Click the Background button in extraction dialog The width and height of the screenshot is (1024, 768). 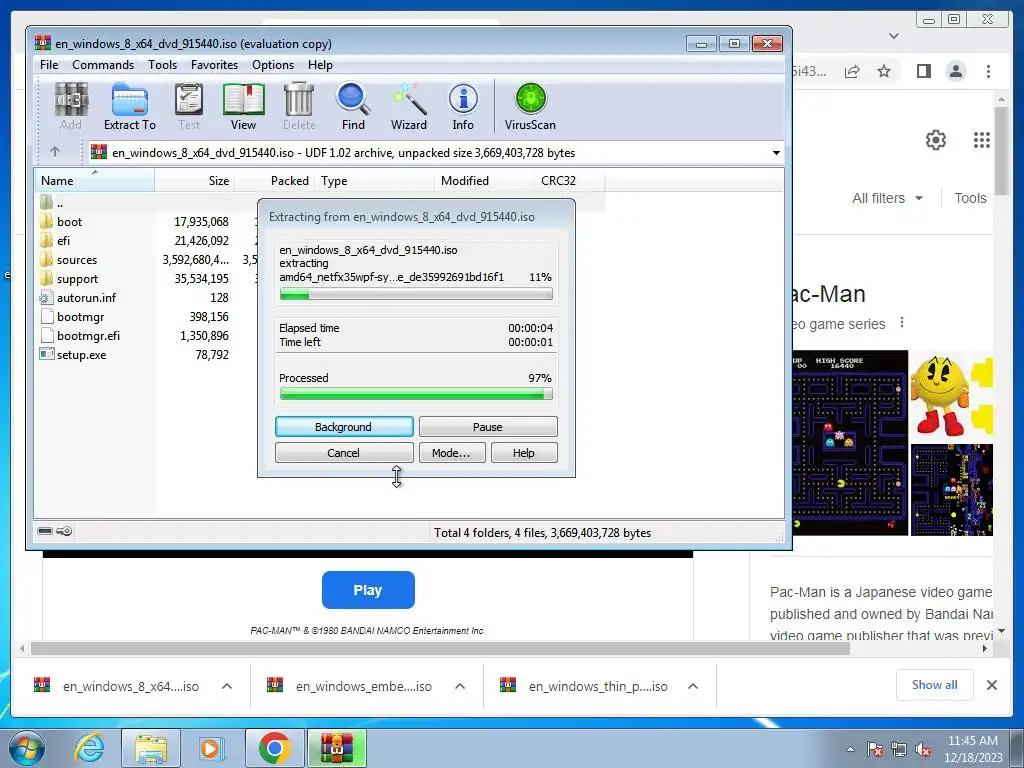click(x=344, y=426)
